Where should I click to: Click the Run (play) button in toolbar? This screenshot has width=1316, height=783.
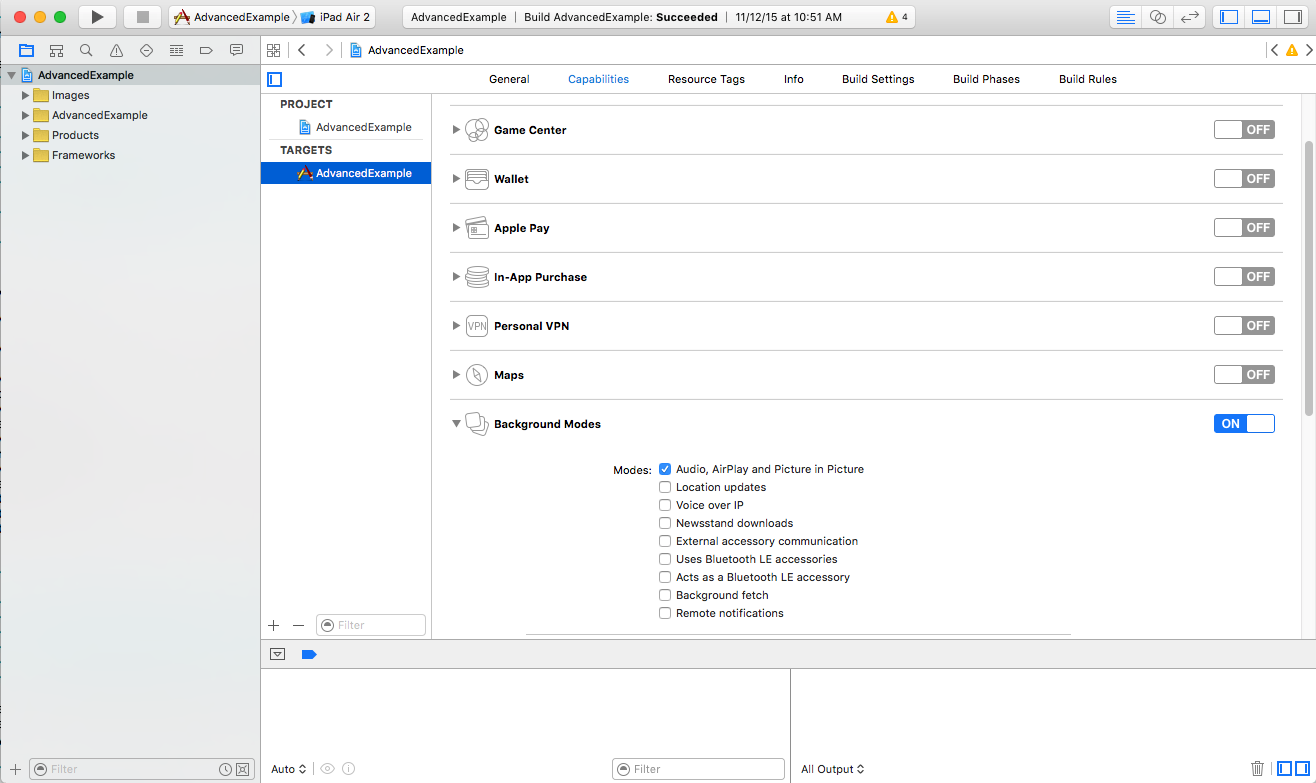click(x=97, y=17)
